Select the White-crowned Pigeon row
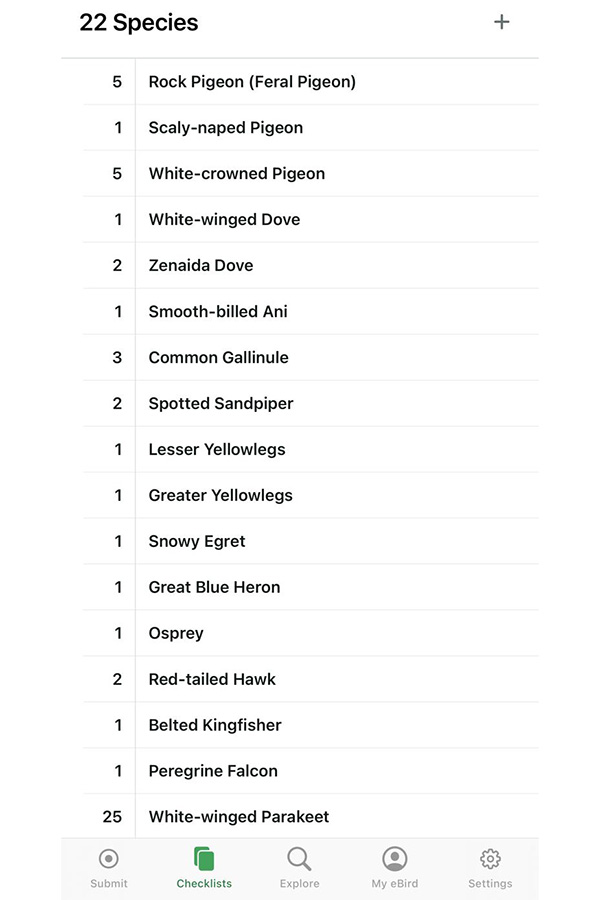 237,174
